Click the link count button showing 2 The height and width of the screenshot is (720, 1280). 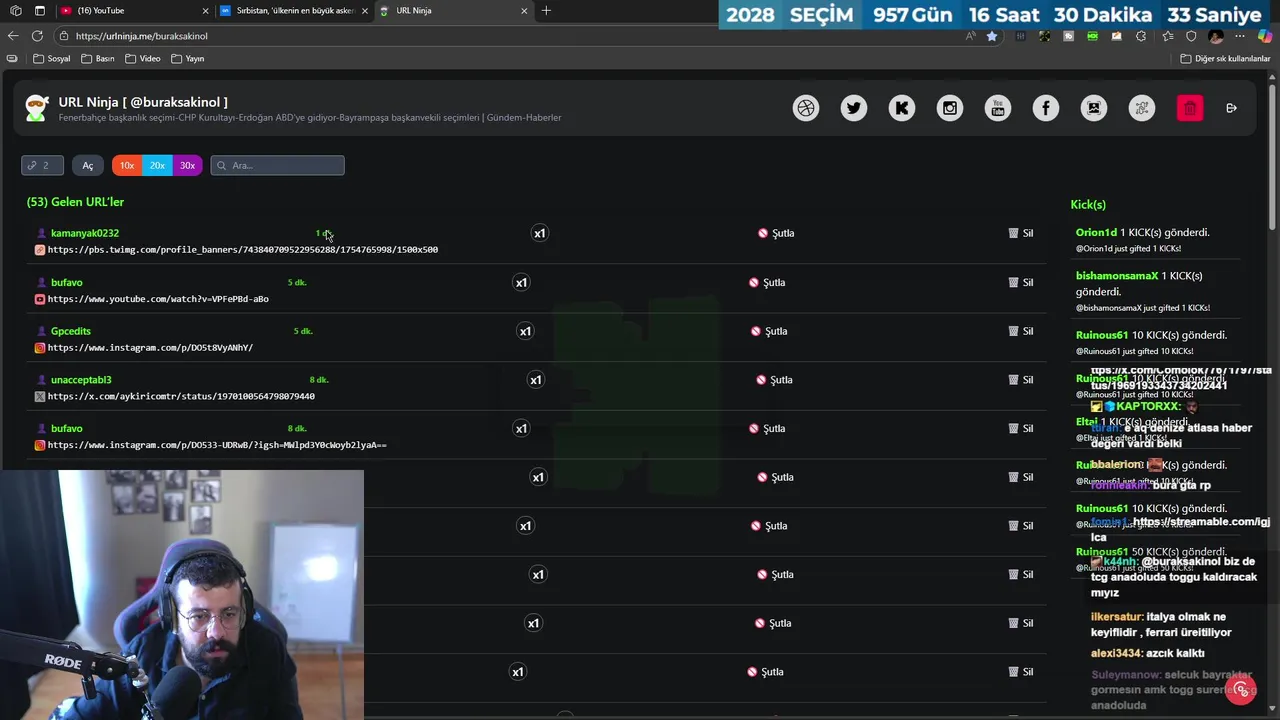point(42,165)
